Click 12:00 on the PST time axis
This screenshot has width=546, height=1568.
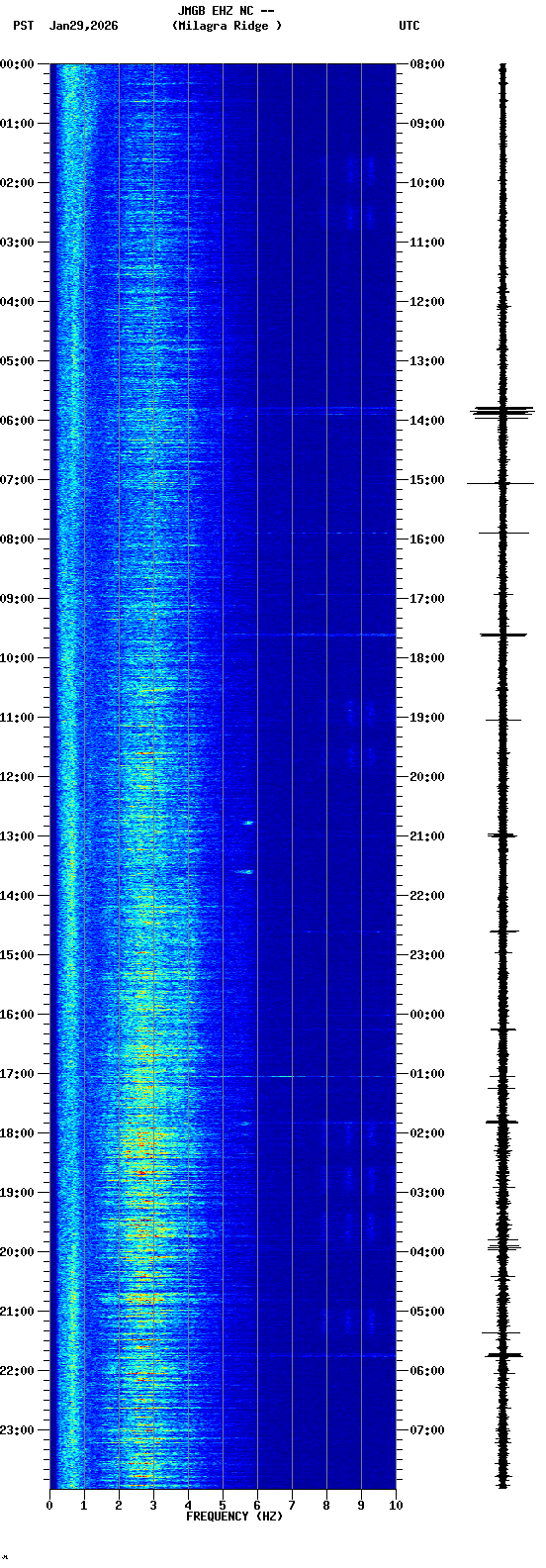click(17, 777)
